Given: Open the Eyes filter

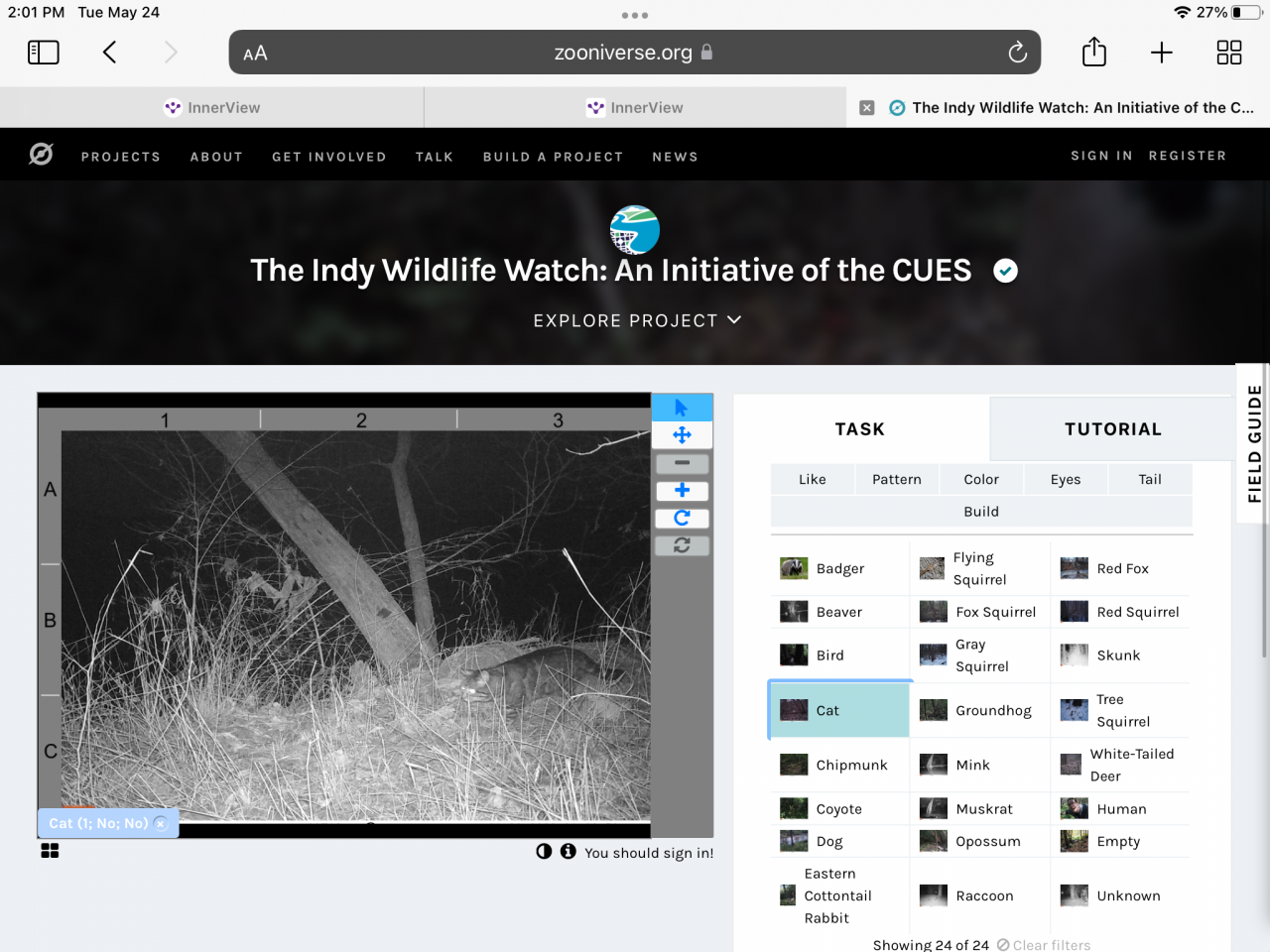Looking at the screenshot, I should [x=1066, y=479].
